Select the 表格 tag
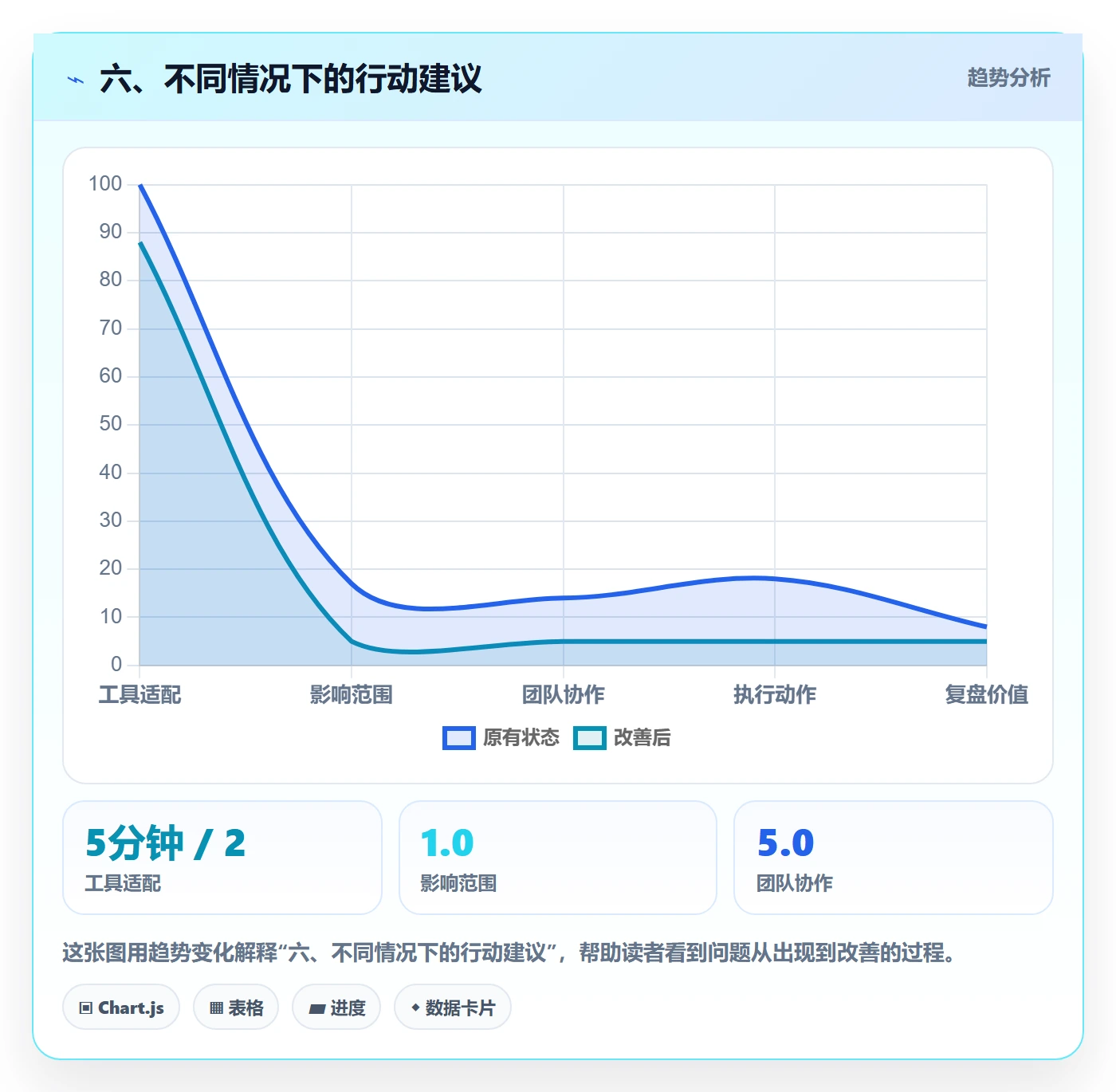Screen dimensions: 1116x1092 236,1008
